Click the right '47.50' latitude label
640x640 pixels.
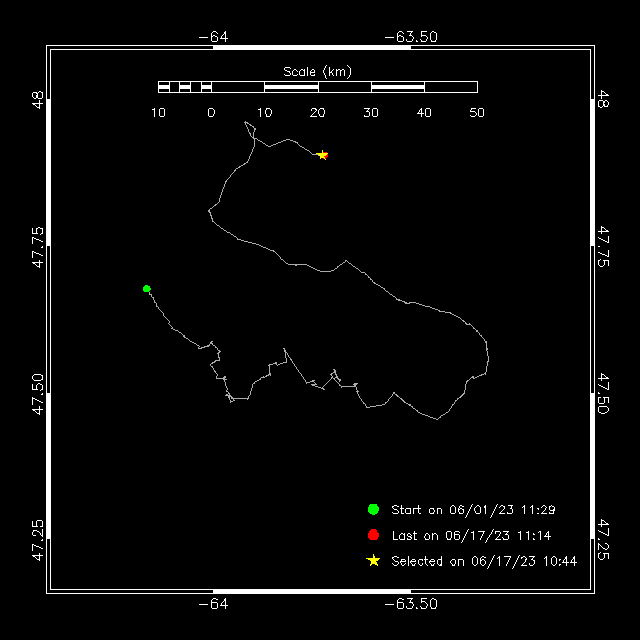pyautogui.click(x=603, y=393)
